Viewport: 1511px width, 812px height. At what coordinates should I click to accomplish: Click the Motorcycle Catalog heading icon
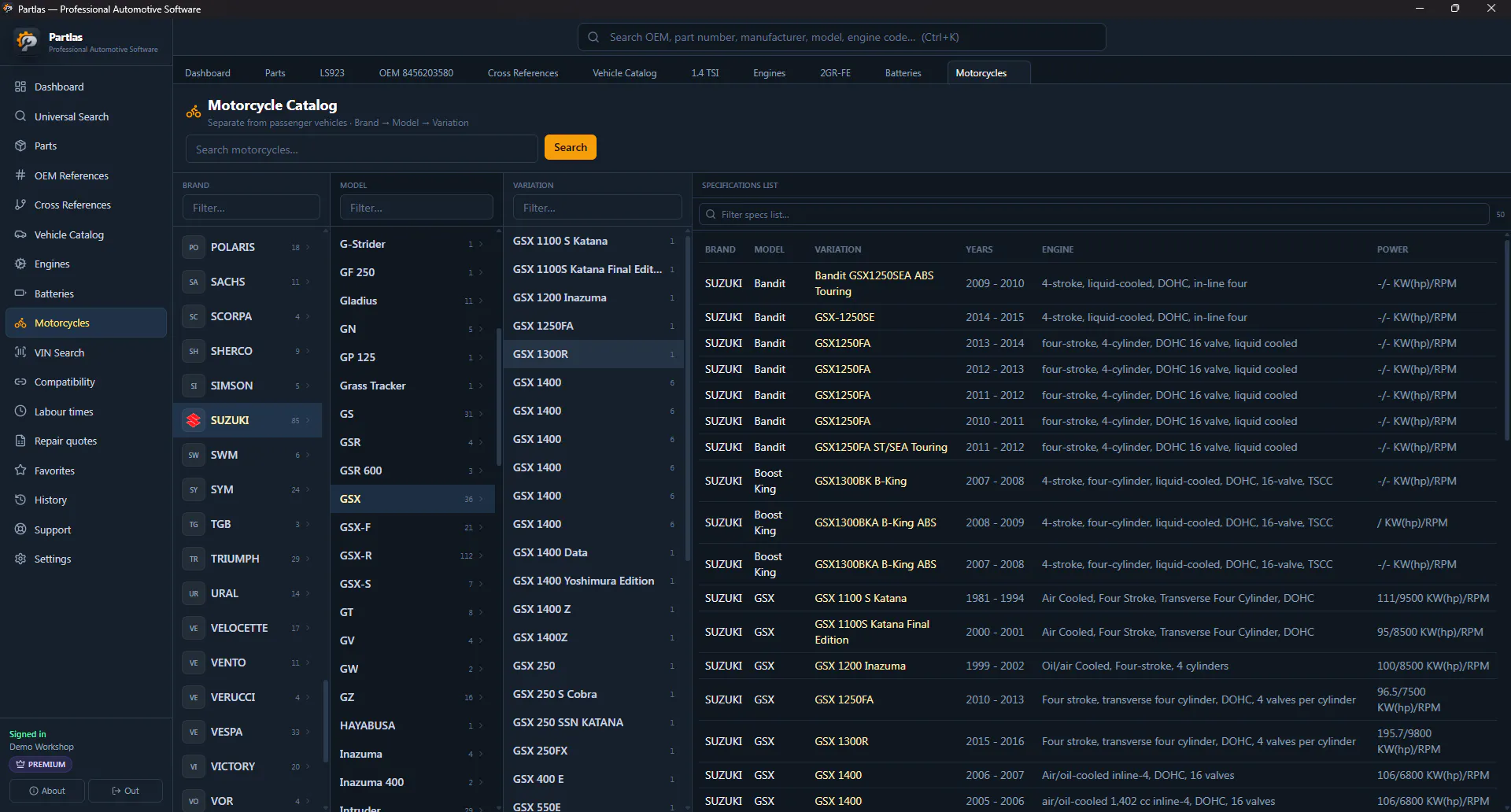click(194, 112)
